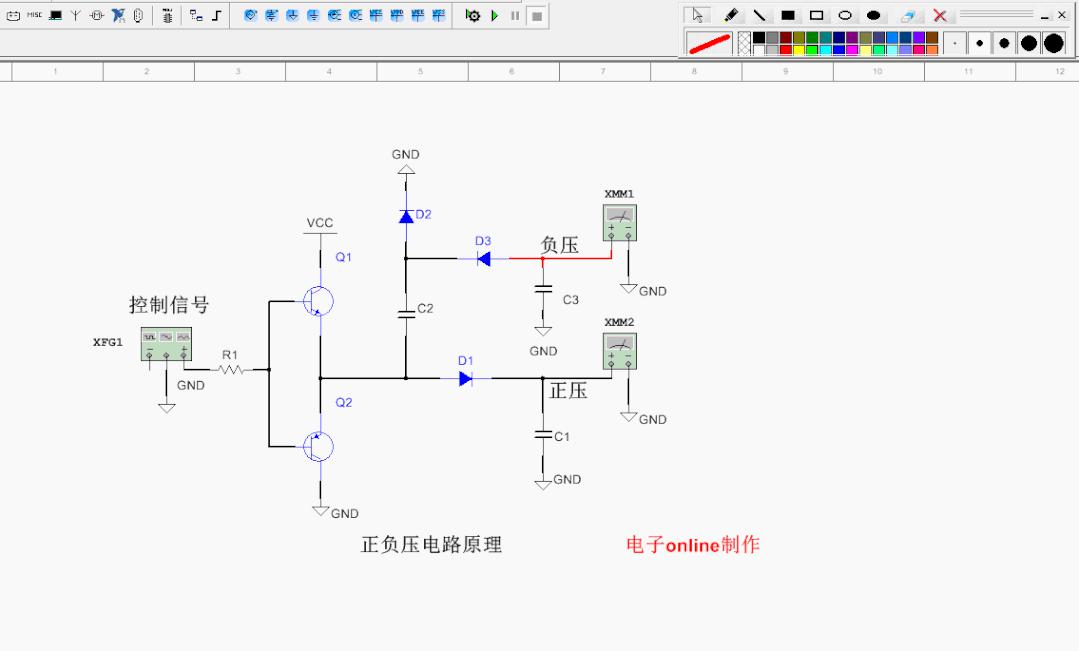Pick the filled black rectangle tool
The height and width of the screenshot is (651, 1079).
pyautogui.click(x=788, y=15)
